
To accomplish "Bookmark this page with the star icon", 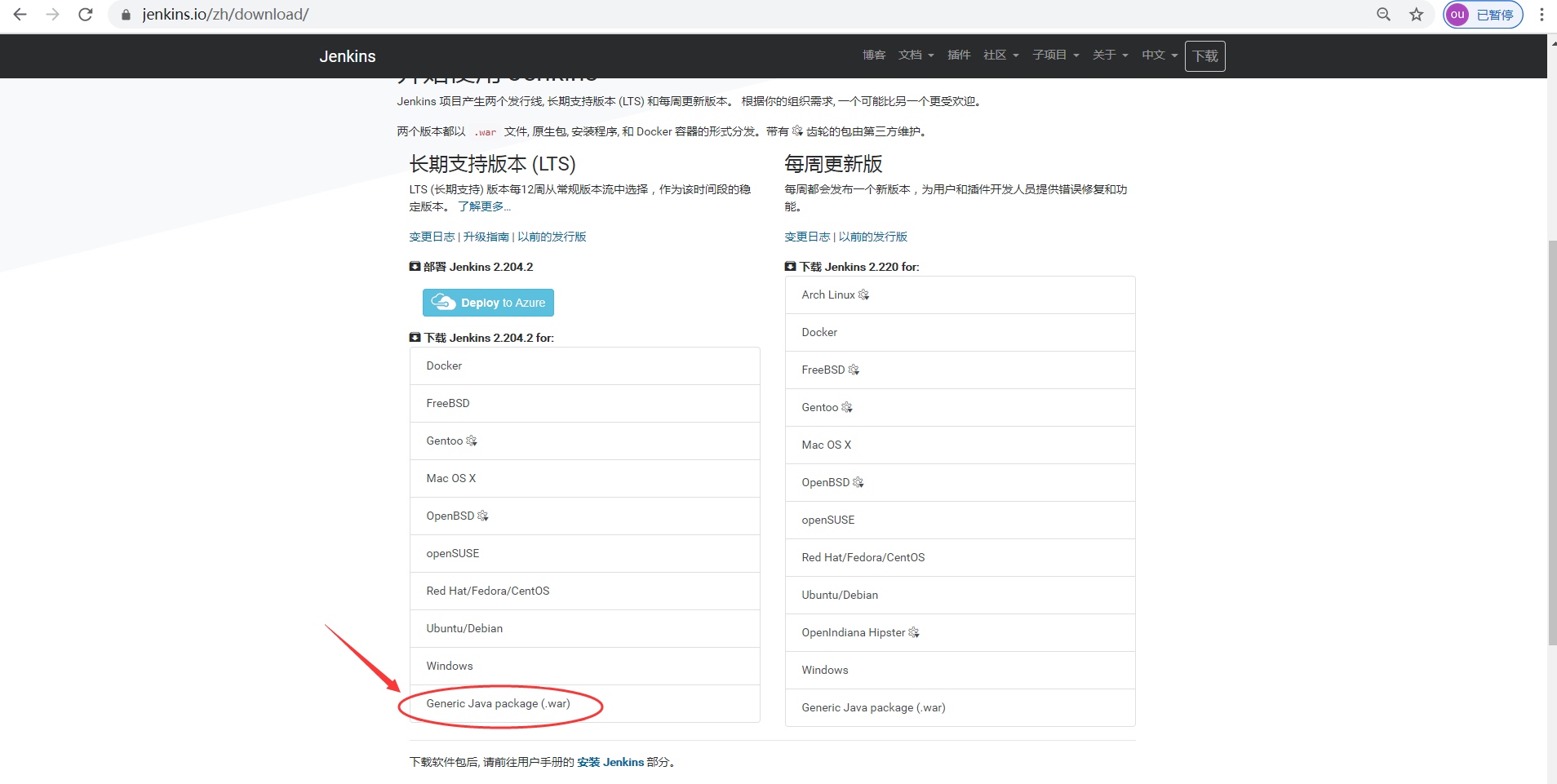I will pyautogui.click(x=1417, y=15).
